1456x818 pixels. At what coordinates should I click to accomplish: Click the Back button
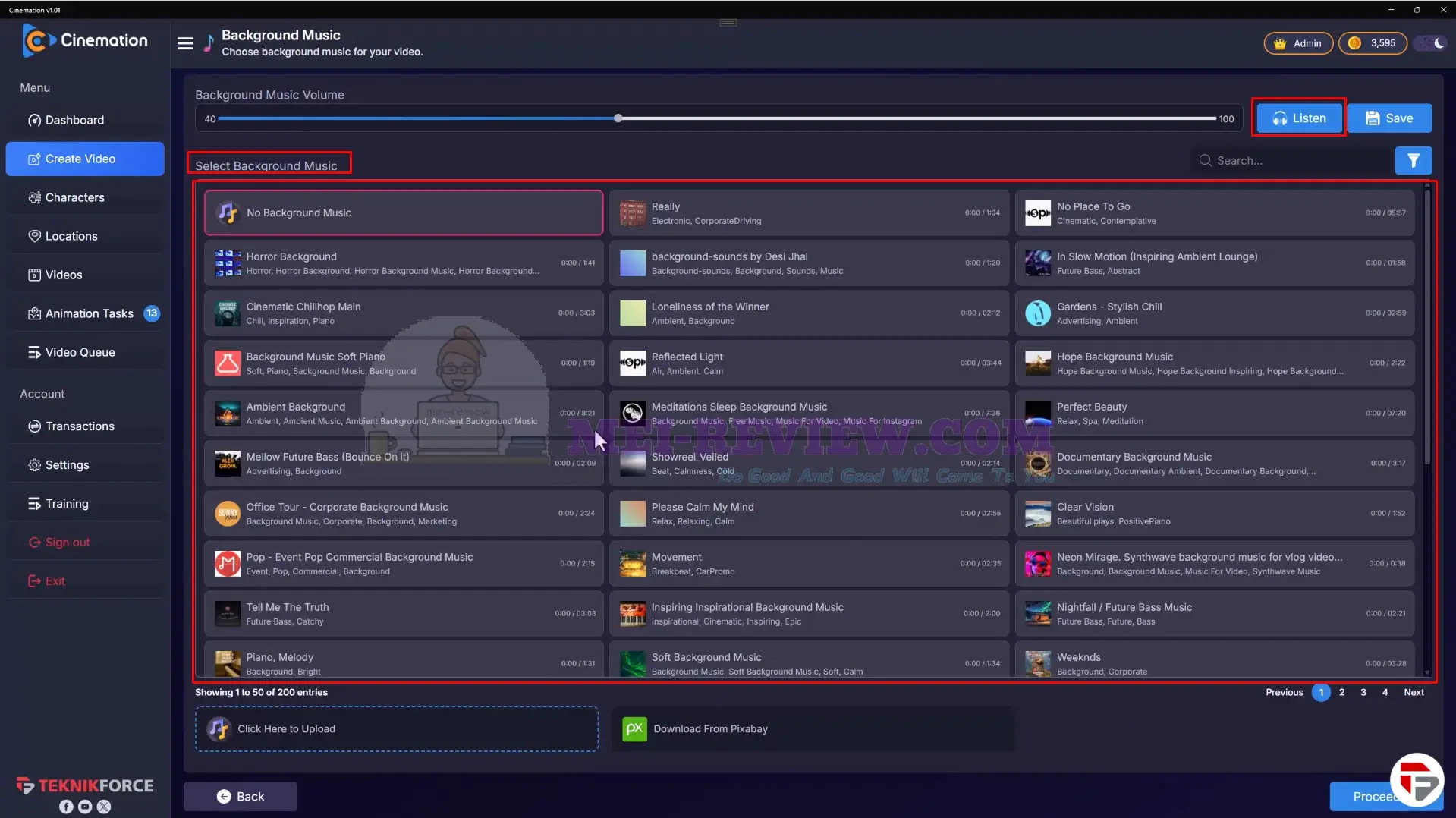(x=240, y=796)
